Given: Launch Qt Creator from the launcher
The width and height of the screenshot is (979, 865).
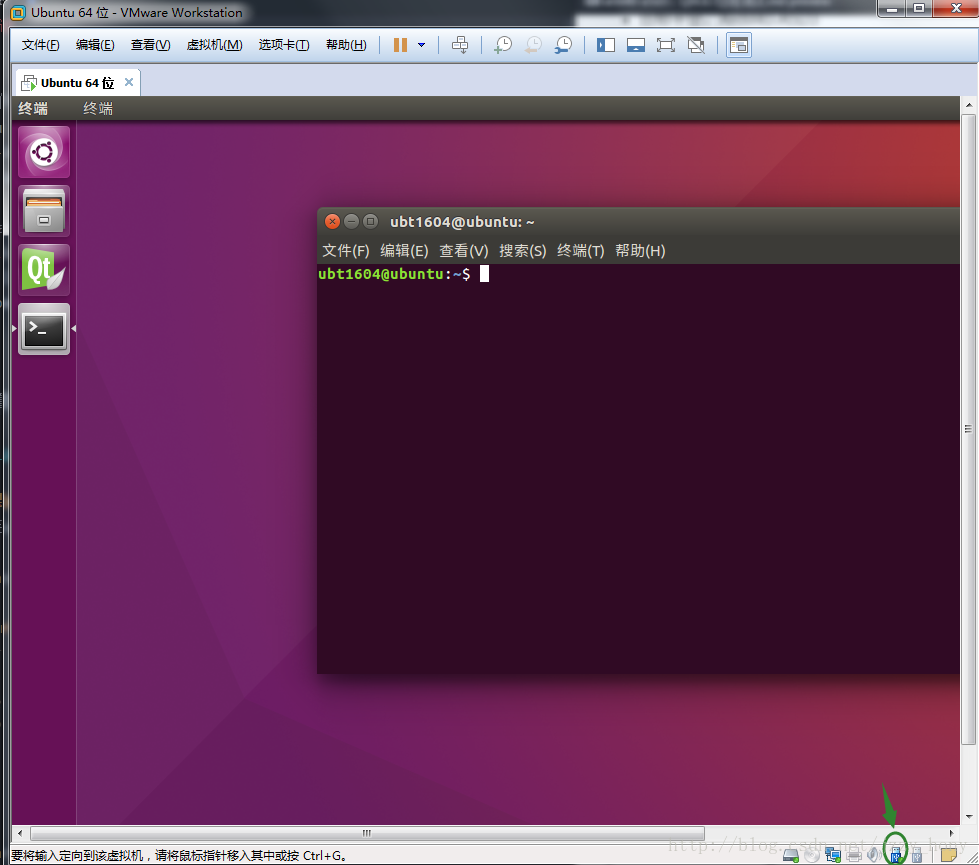Looking at the screenshot, I should click(44, 270).
